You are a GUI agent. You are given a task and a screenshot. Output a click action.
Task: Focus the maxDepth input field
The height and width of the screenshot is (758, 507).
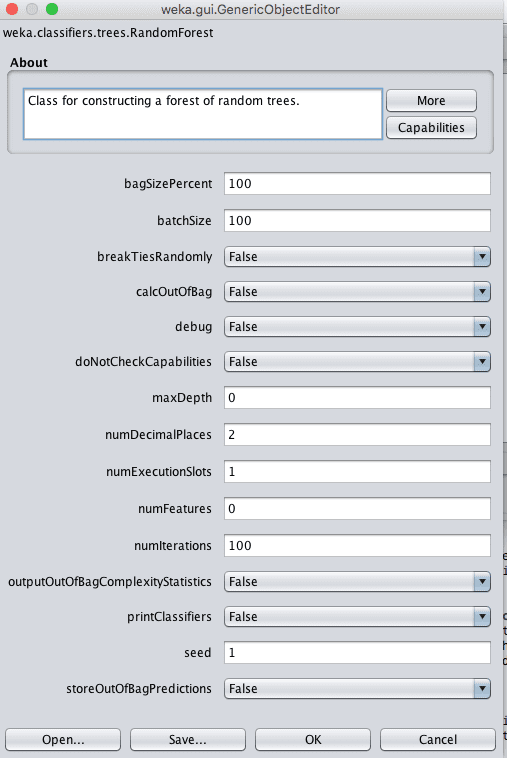coord(357,397)
